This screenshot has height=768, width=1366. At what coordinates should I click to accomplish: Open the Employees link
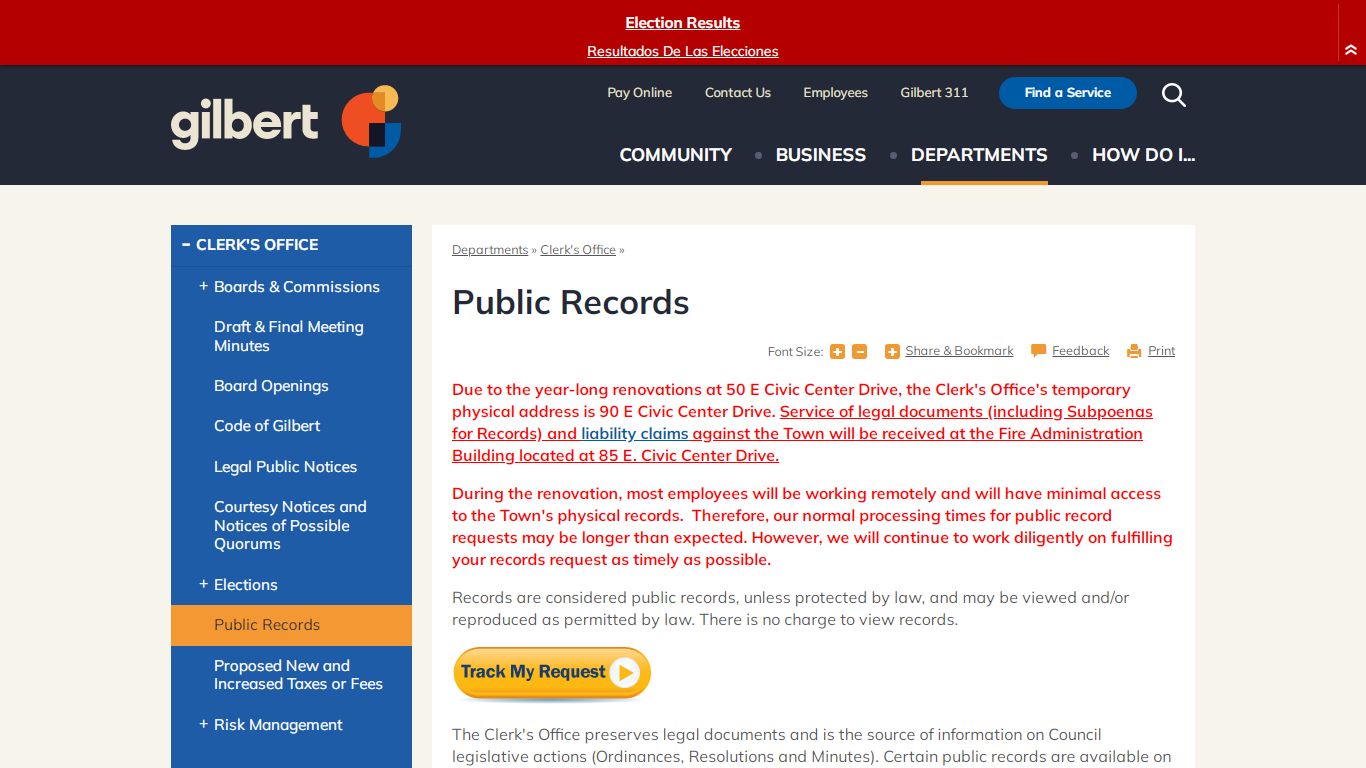coord(835,92)
